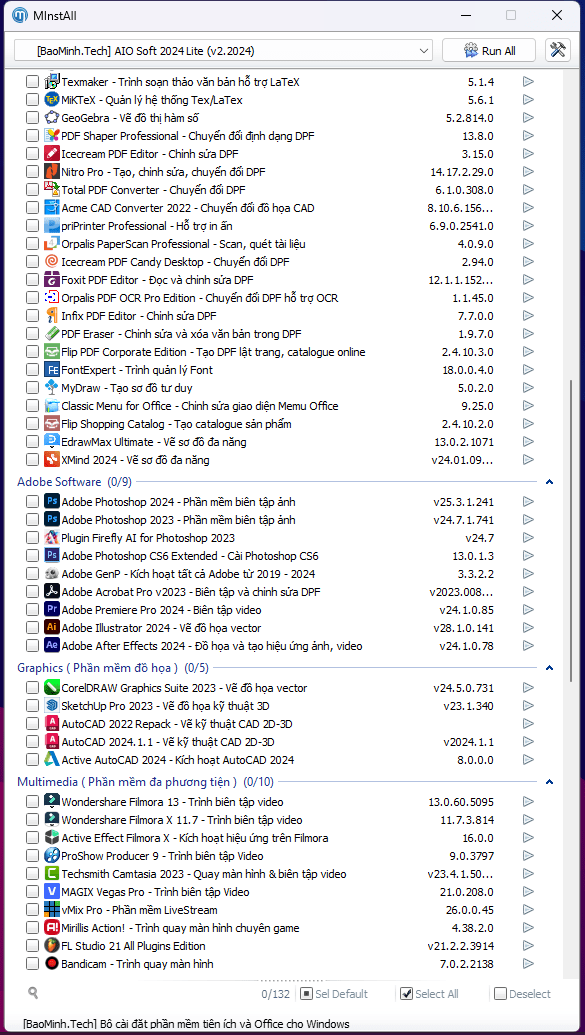The width and height of the screenshot is (585, 1035).
Task: Run ProShow Producer 9 with its play arrow
Action: point(528,856)
